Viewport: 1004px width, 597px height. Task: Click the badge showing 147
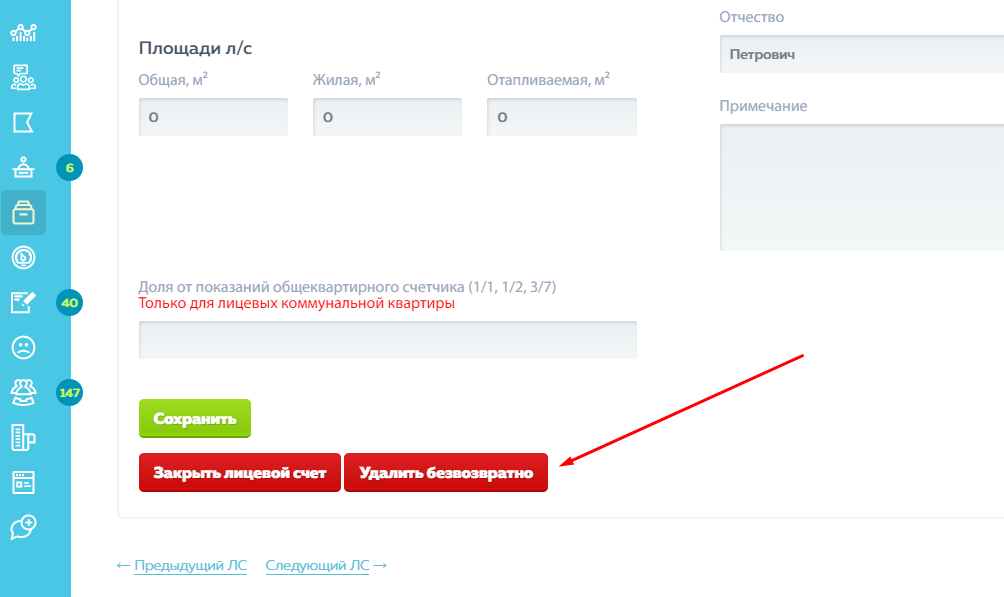[69, 393]
